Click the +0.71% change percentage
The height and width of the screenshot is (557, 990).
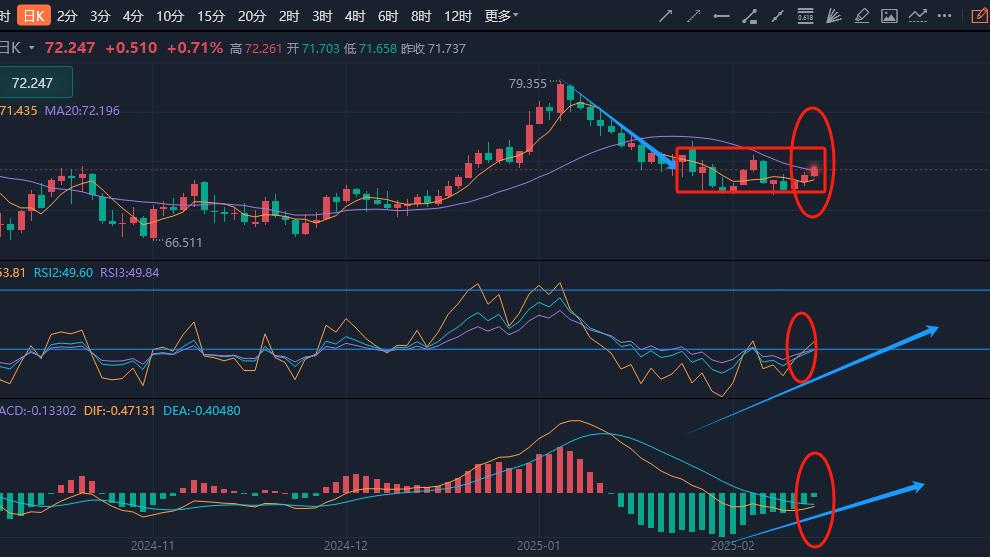pyautogui.click(x=194, y=48)
